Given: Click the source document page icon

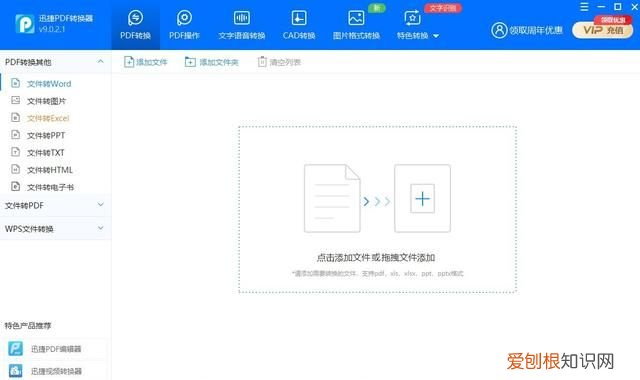Looking at the screenshot, I should [x=332, y=198].
